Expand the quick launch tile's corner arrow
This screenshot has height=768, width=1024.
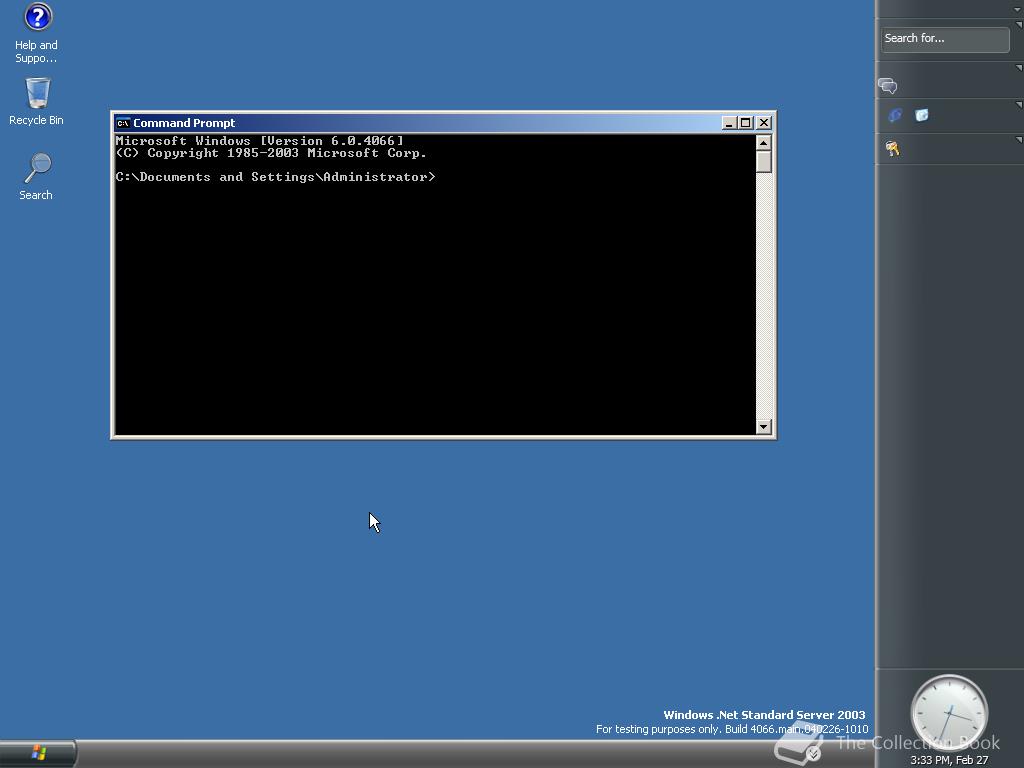coord(1019,104)
